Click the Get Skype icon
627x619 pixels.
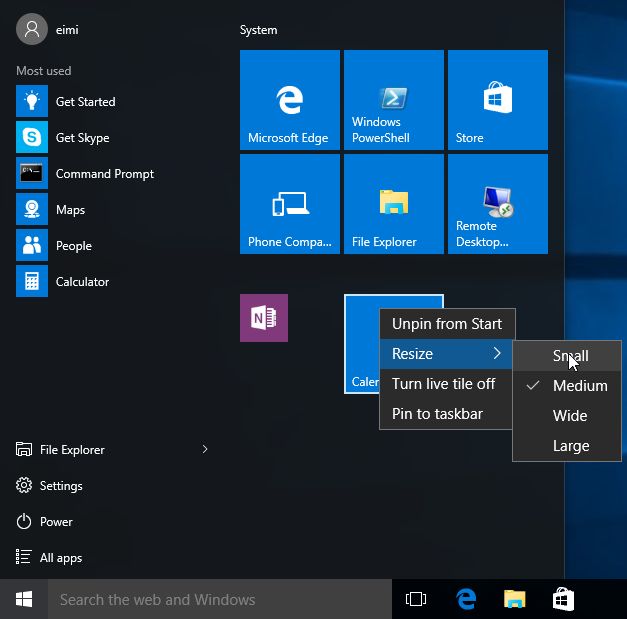(x=32, y=137)
